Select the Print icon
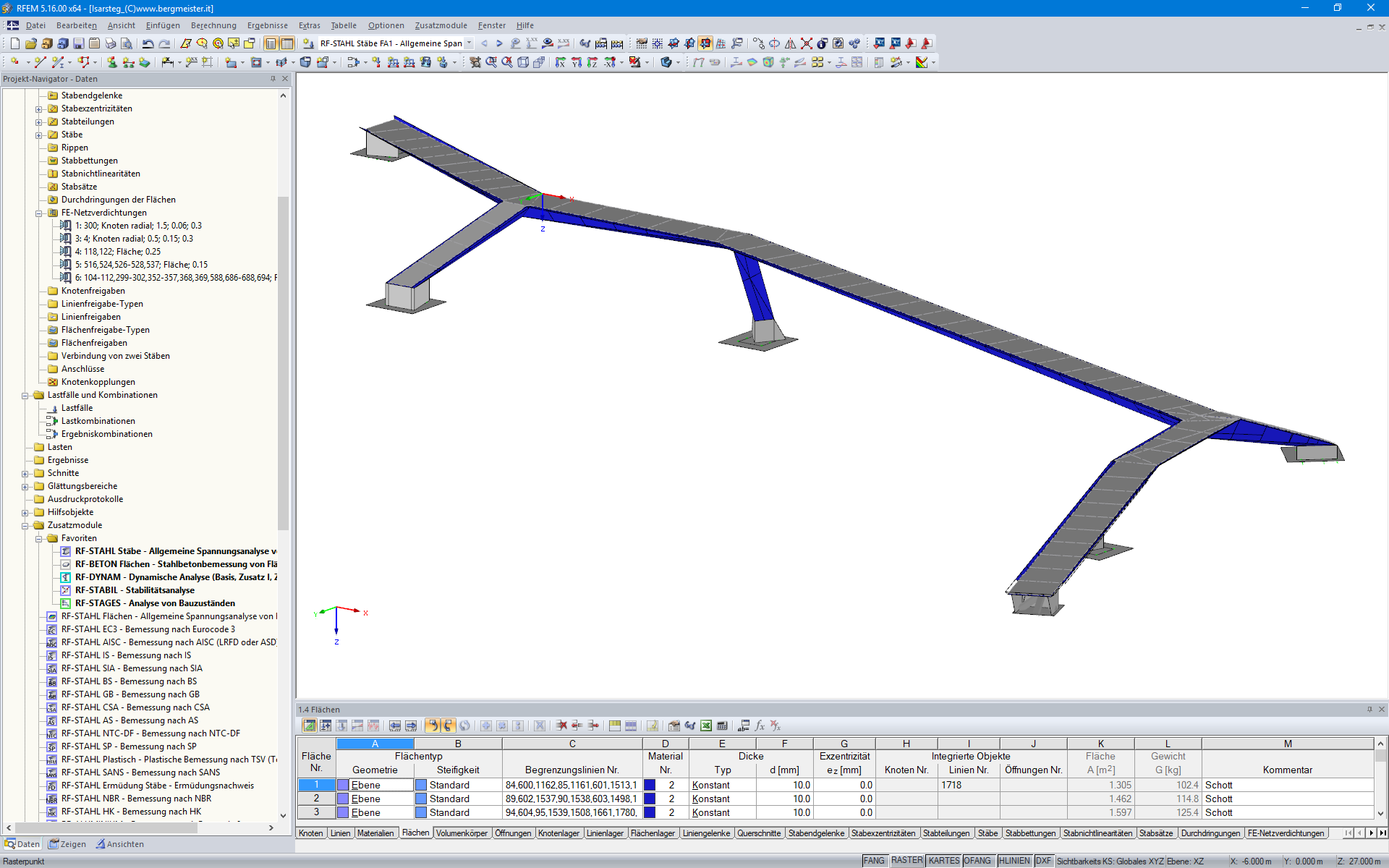This screenshot has width=1389, height=868. point(110,43)
